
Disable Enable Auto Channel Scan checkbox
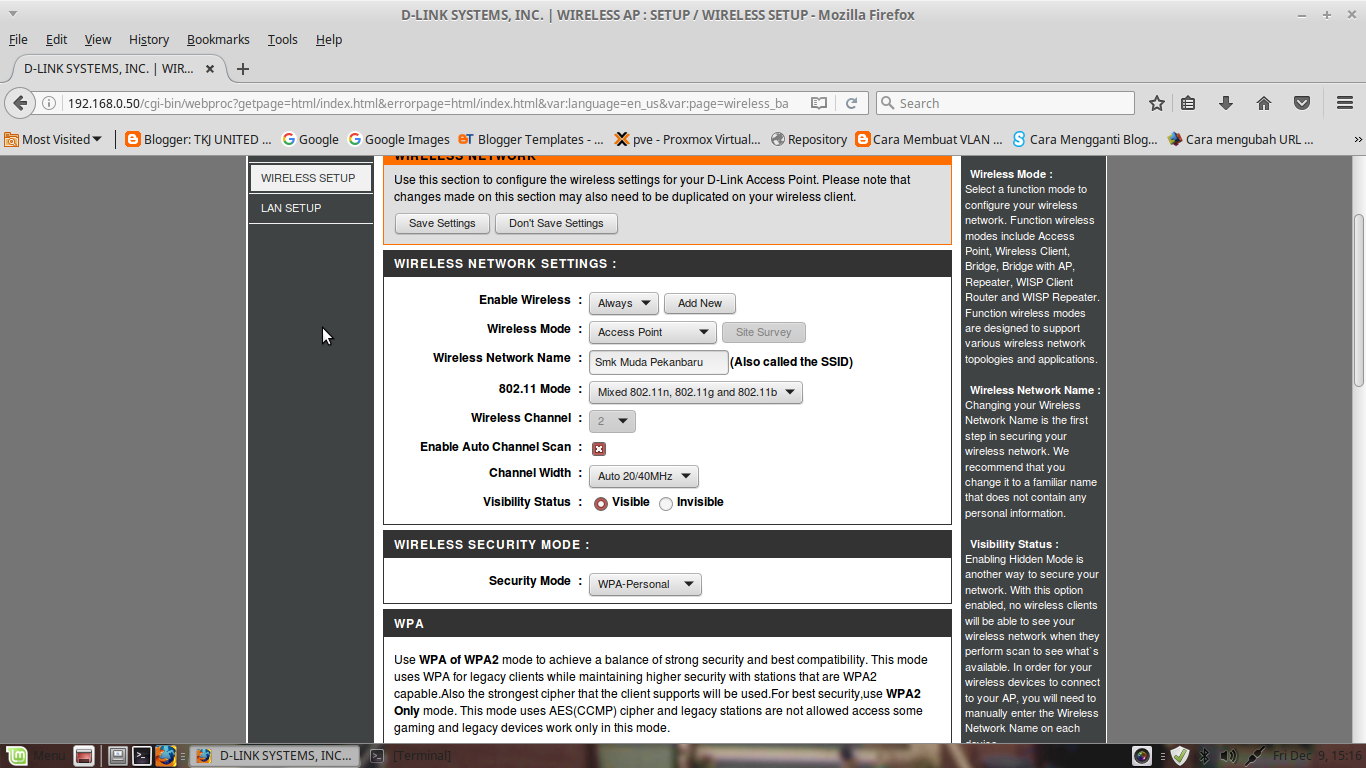pyautogui.click(x=598, y=448)
